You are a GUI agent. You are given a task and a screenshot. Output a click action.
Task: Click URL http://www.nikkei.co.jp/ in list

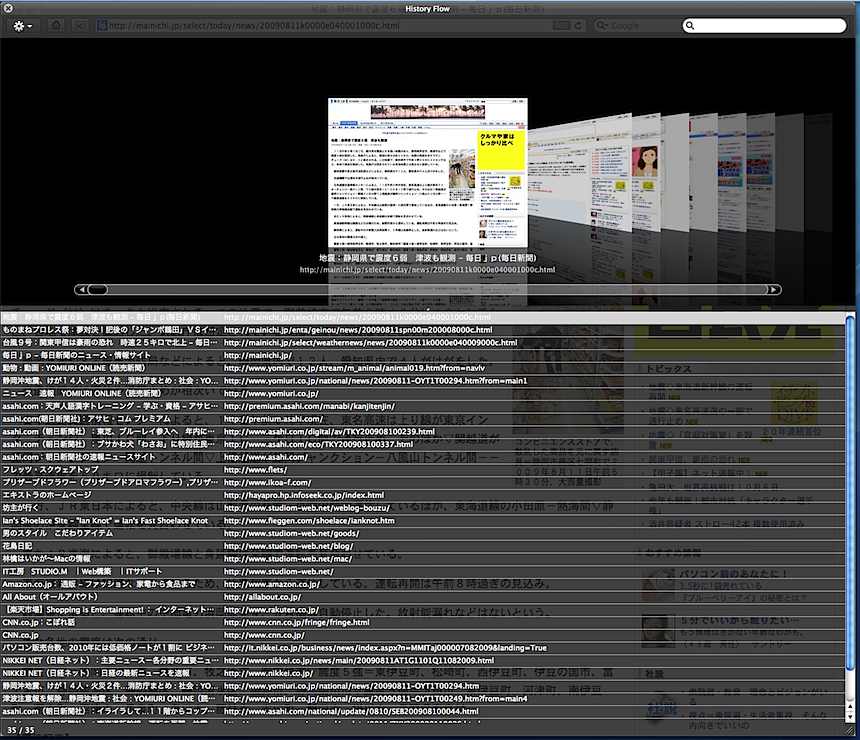click(268, 673)
